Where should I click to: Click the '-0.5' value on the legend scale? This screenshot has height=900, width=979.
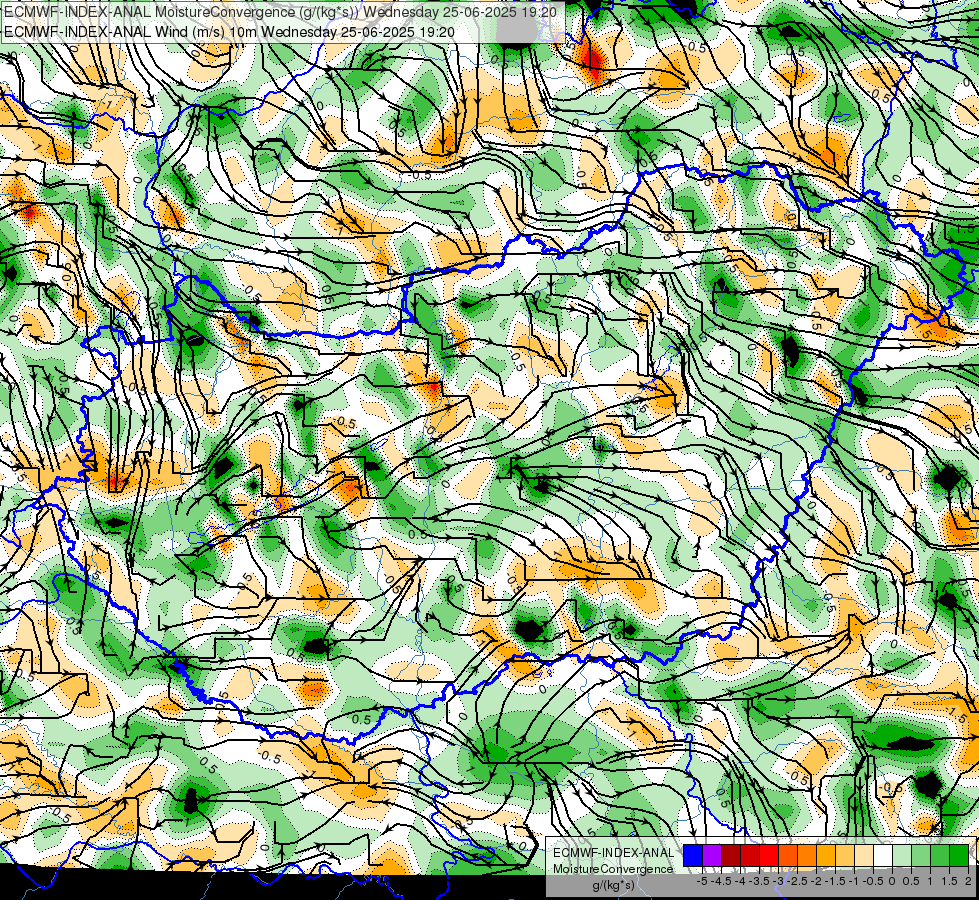[x=873, y=881]
